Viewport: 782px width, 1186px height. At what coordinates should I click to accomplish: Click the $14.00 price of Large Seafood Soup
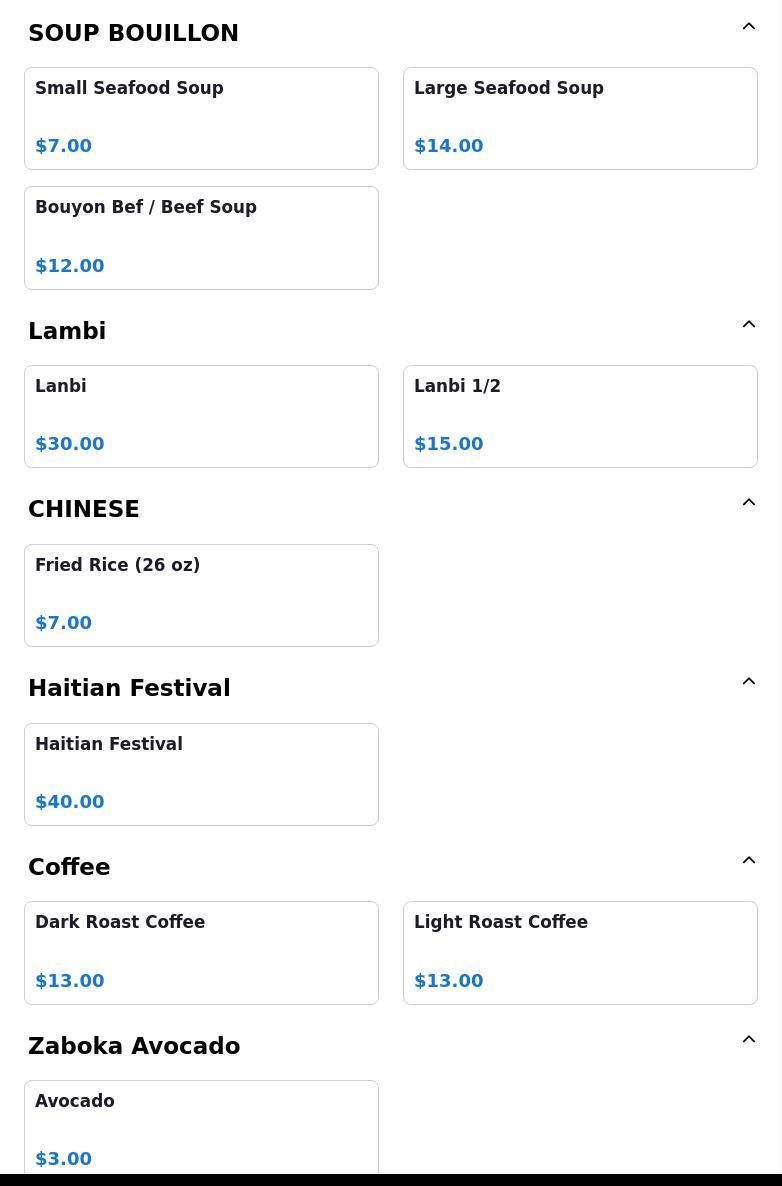448,146
